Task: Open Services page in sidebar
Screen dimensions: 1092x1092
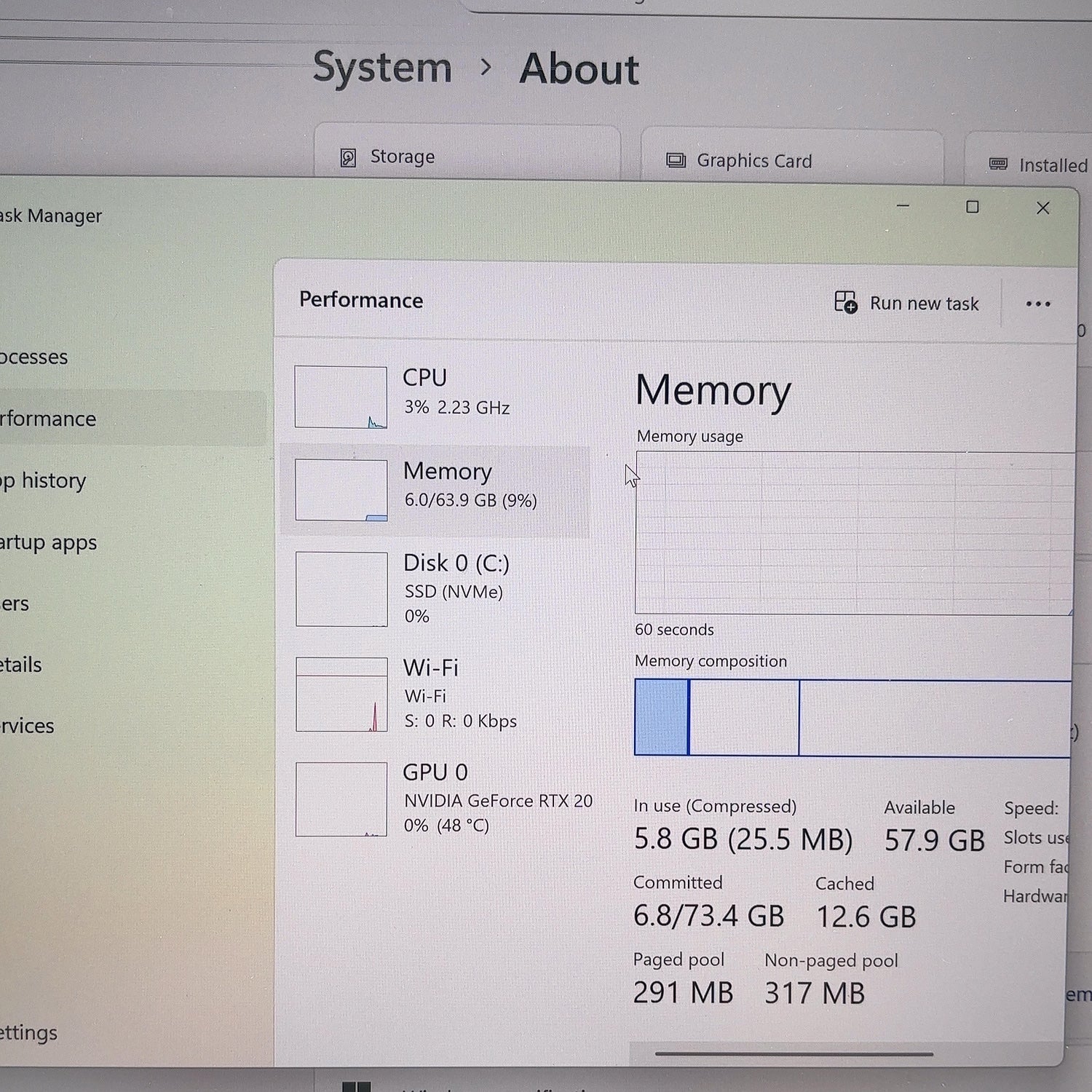Action: [x=27, y=726]
